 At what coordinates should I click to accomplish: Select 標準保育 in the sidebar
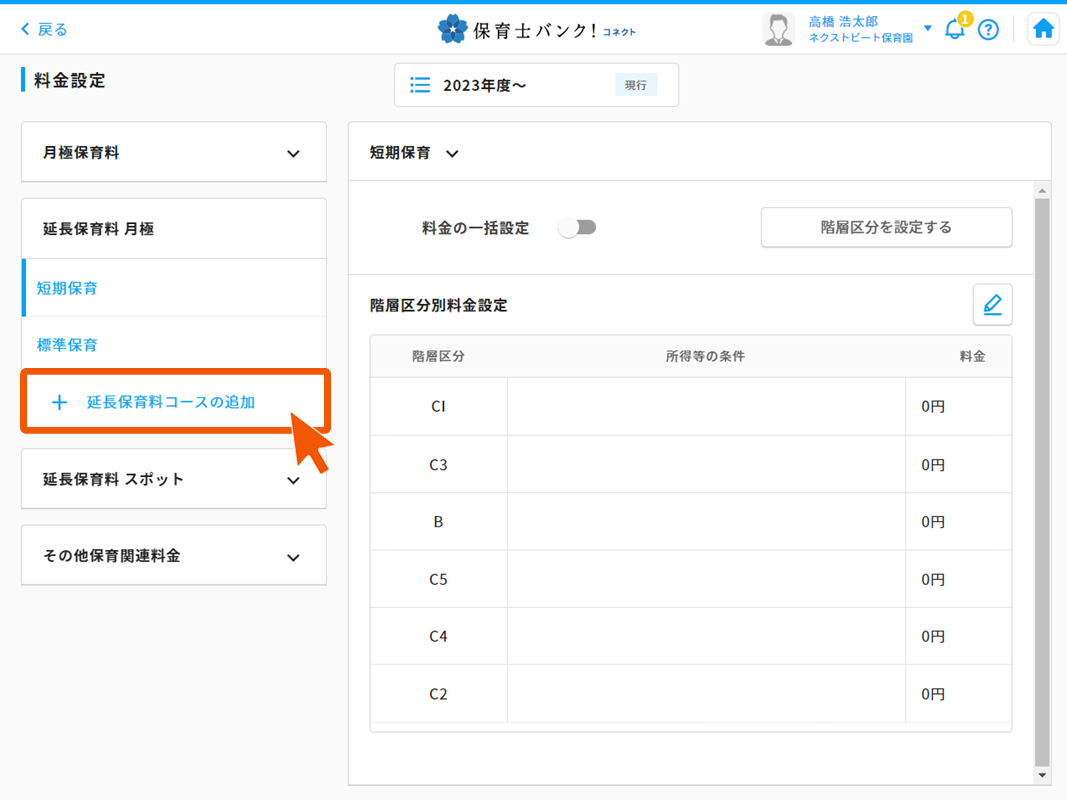[x=67, y=344]
